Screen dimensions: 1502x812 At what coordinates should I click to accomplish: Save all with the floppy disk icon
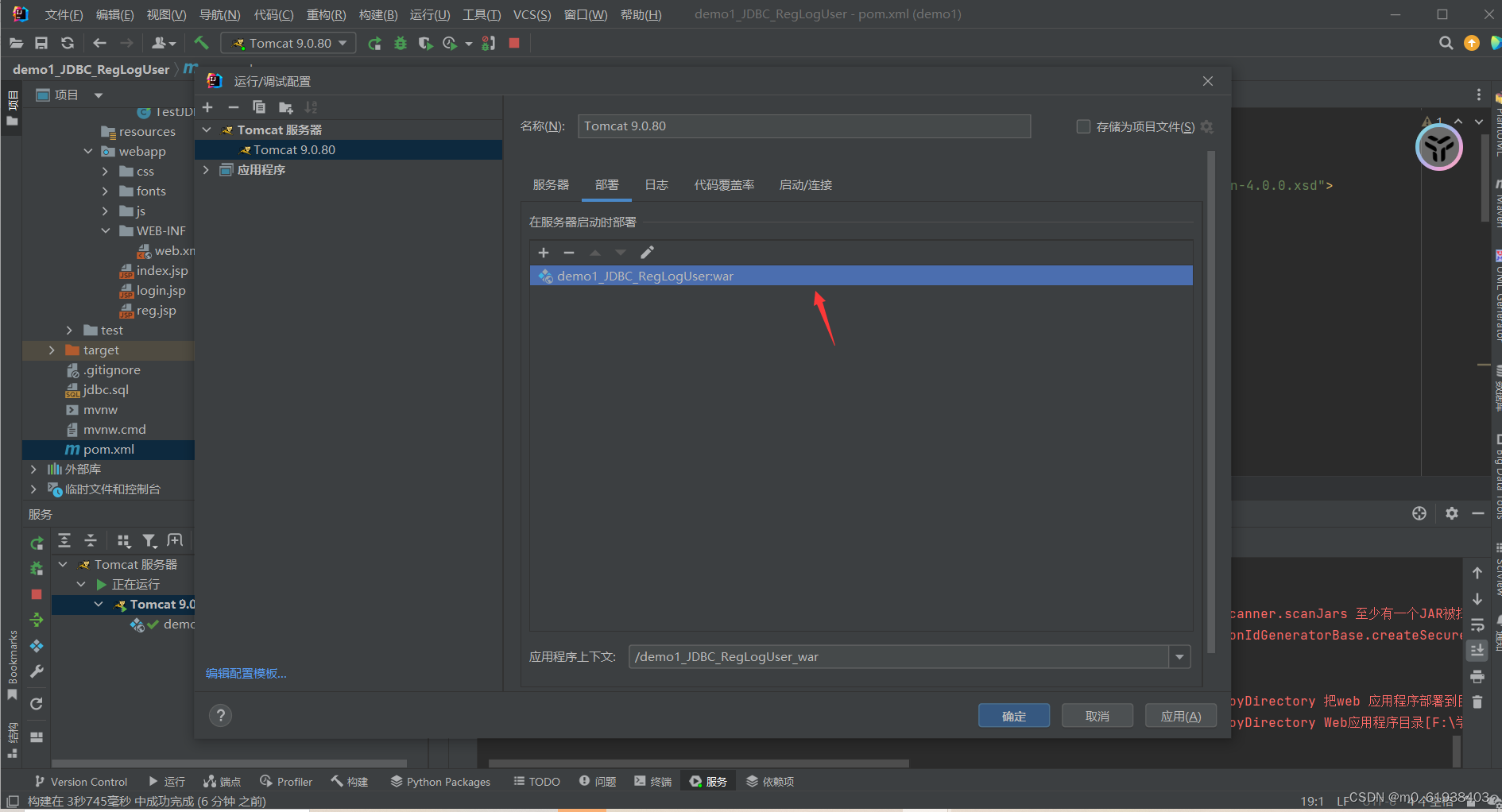pos(41,43)
